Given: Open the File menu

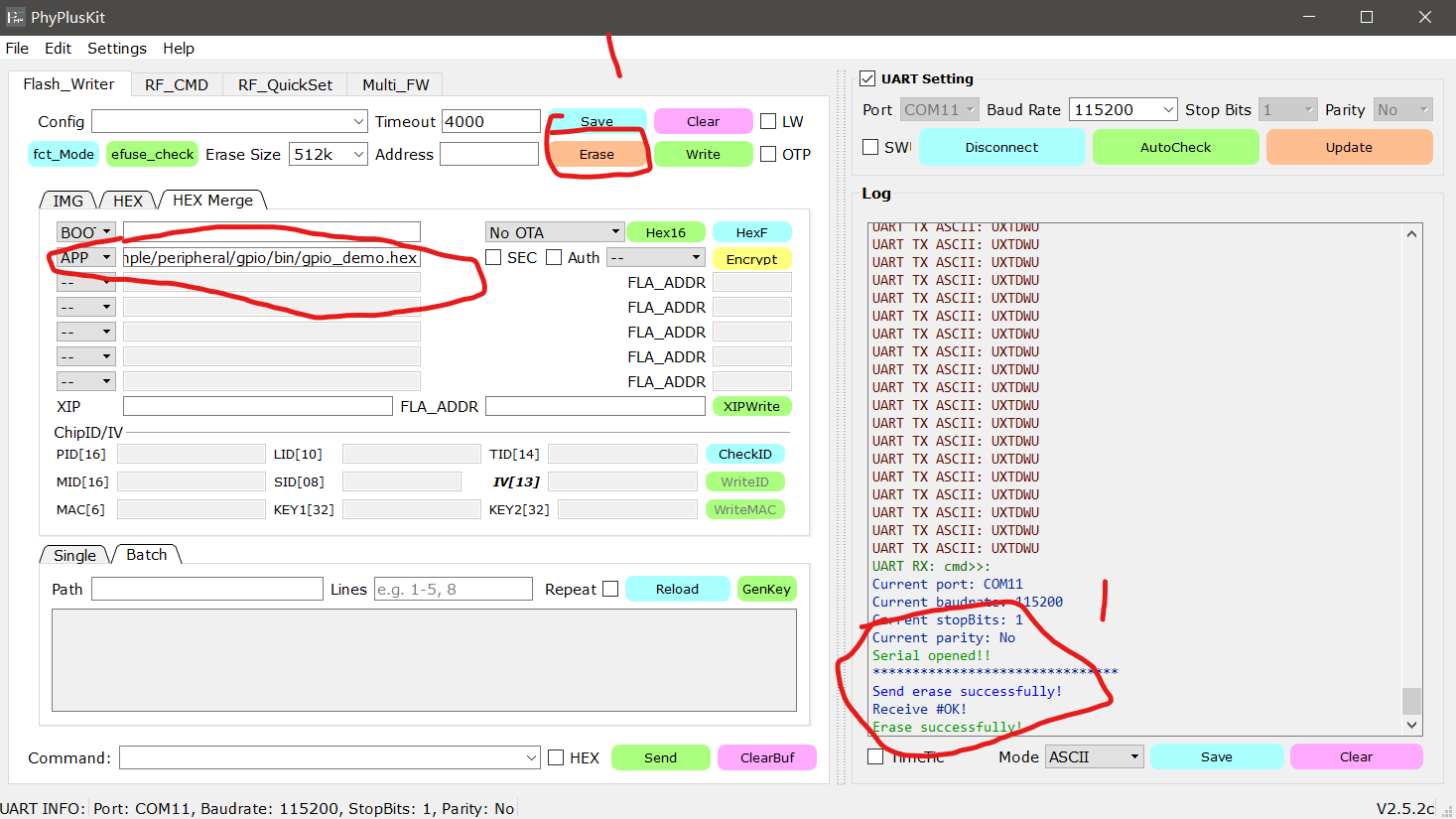Looking at the screenshot, I should 17,49.
